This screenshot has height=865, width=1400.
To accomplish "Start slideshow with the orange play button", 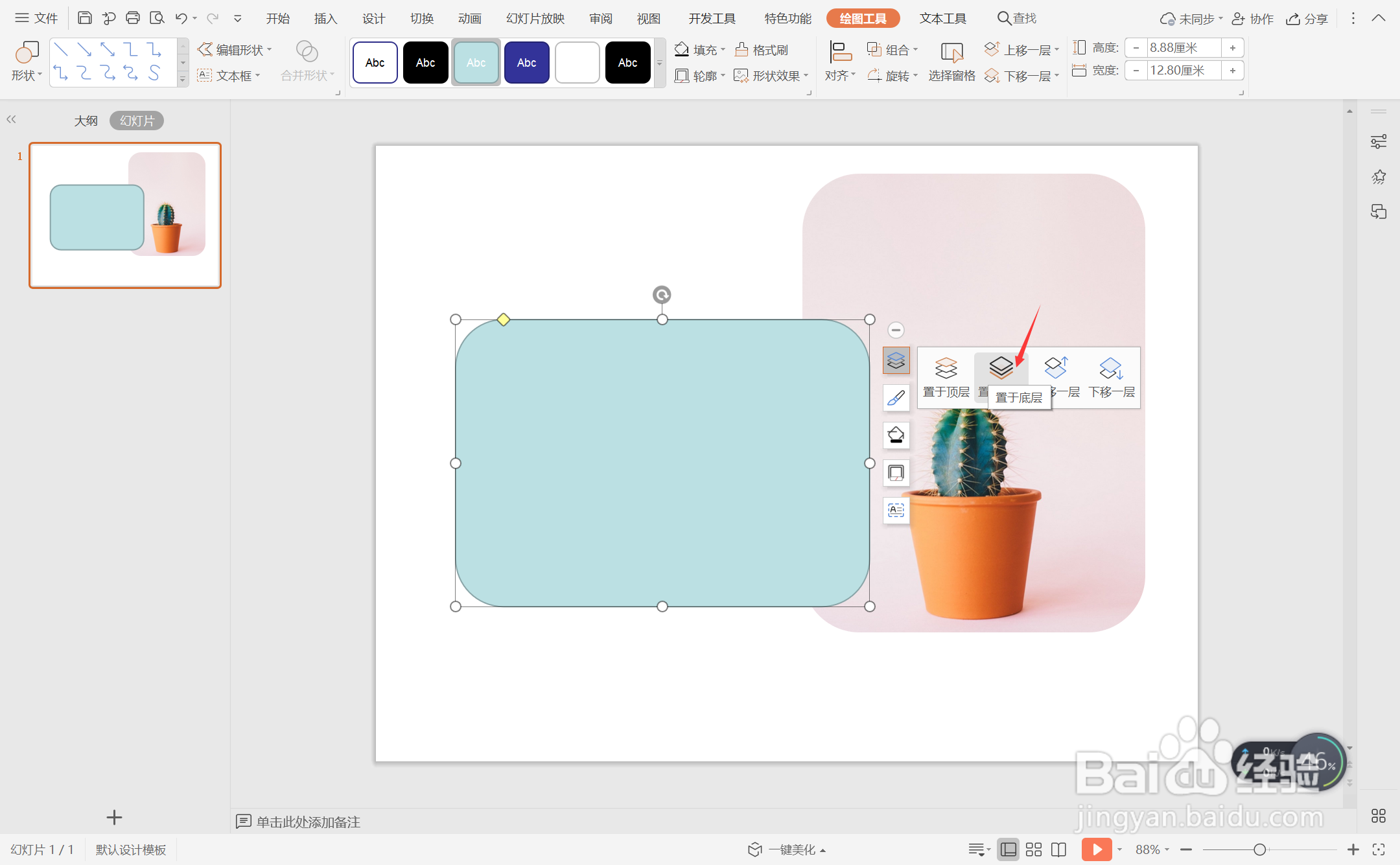I will 1096,849.
